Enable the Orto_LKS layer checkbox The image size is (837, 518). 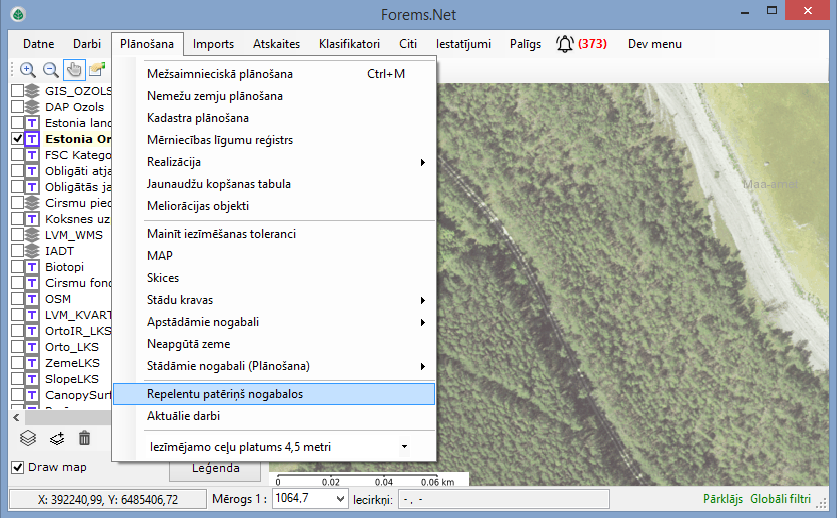click(18, 347)
